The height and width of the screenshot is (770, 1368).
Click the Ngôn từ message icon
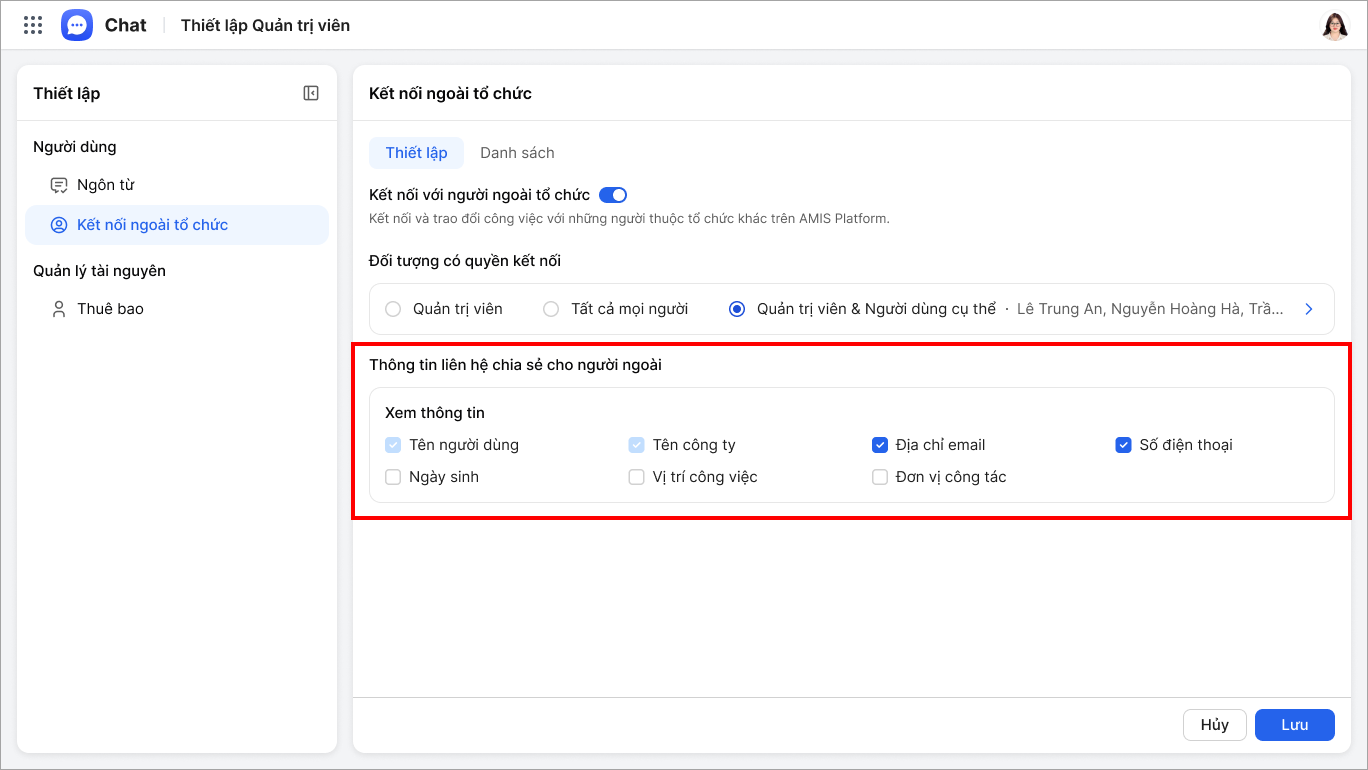tap(59, 185)
